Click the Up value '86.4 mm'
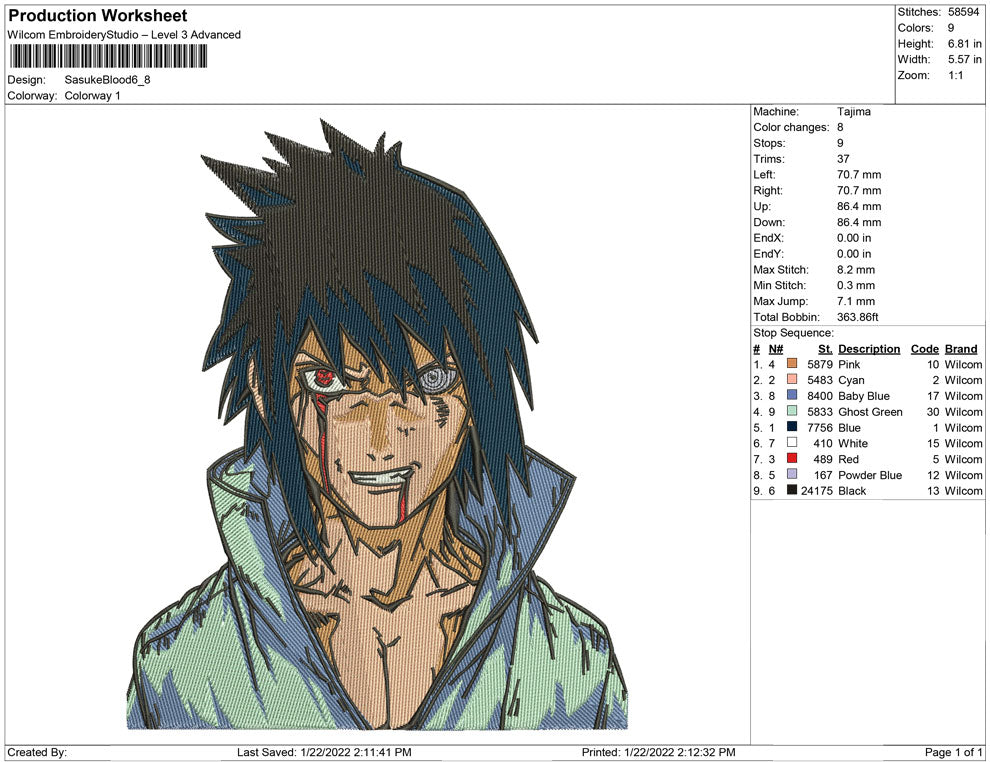The height and width of the screenshot is (762, 990). point(859,206)
